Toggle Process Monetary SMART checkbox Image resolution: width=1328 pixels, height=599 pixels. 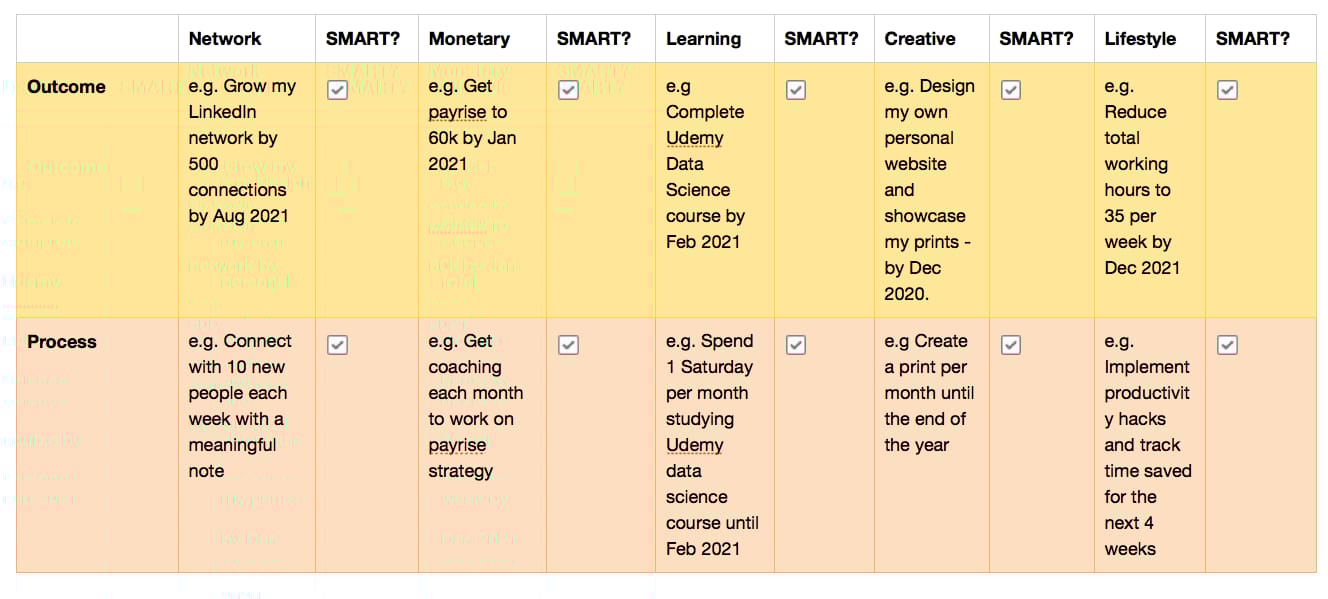point(568,345)
